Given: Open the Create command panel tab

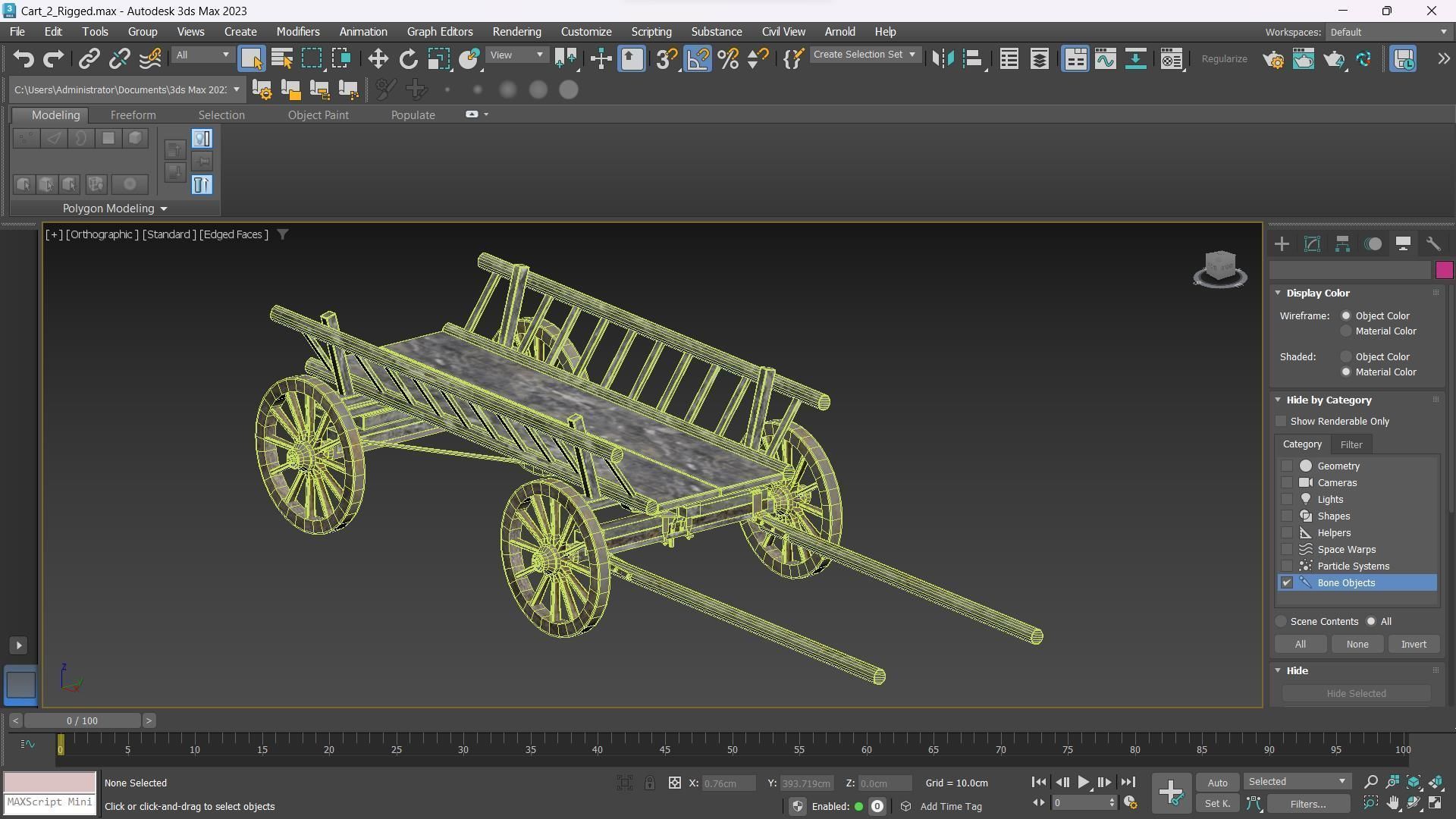Looking at the screenshot, I should coord(1282,244).
